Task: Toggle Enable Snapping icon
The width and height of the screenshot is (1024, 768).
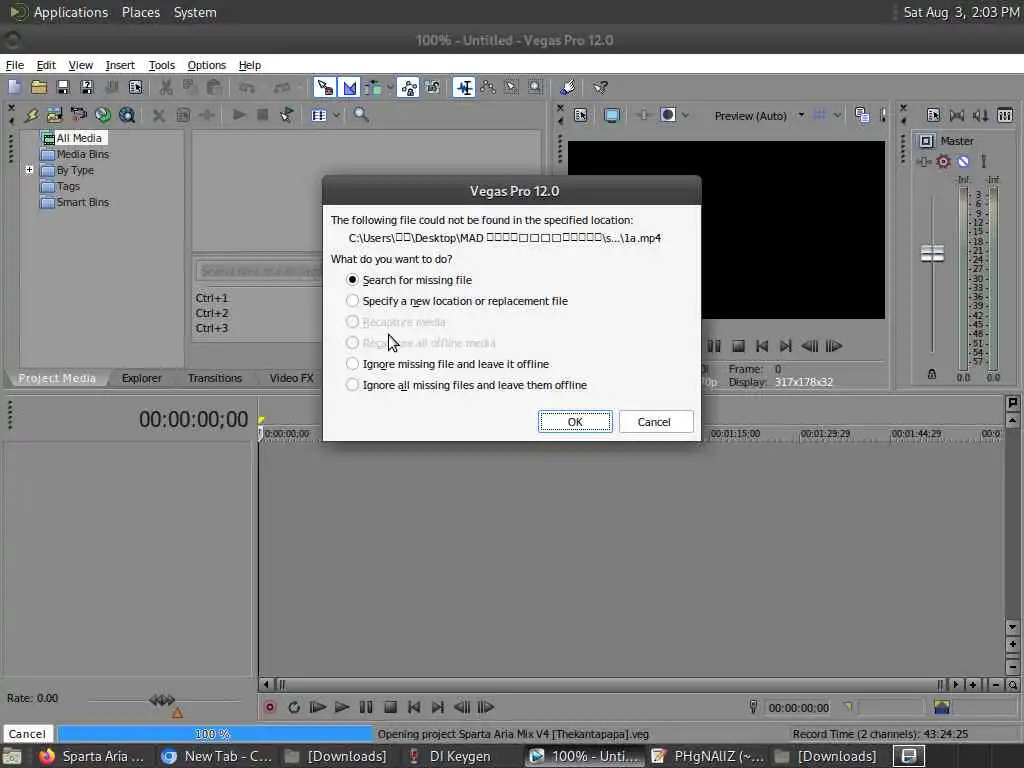Action: [x=325, y=88]
